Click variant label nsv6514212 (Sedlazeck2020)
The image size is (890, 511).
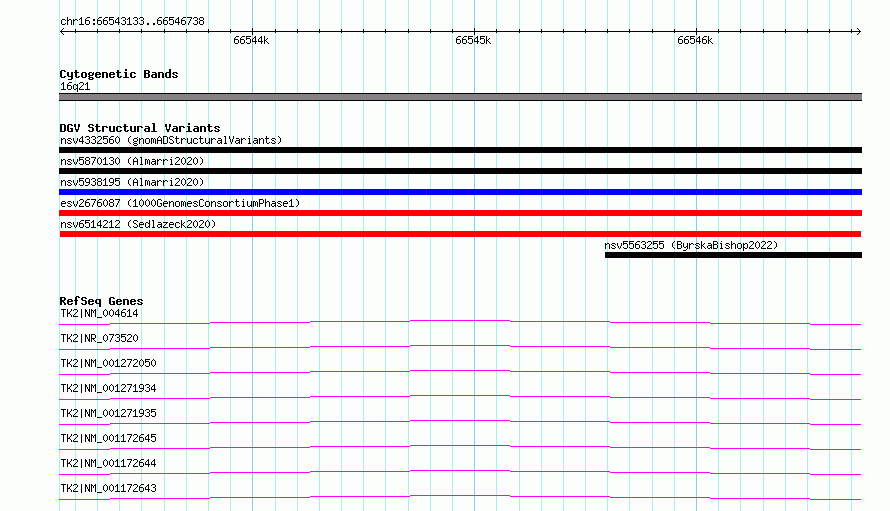[x=138, y=224]
